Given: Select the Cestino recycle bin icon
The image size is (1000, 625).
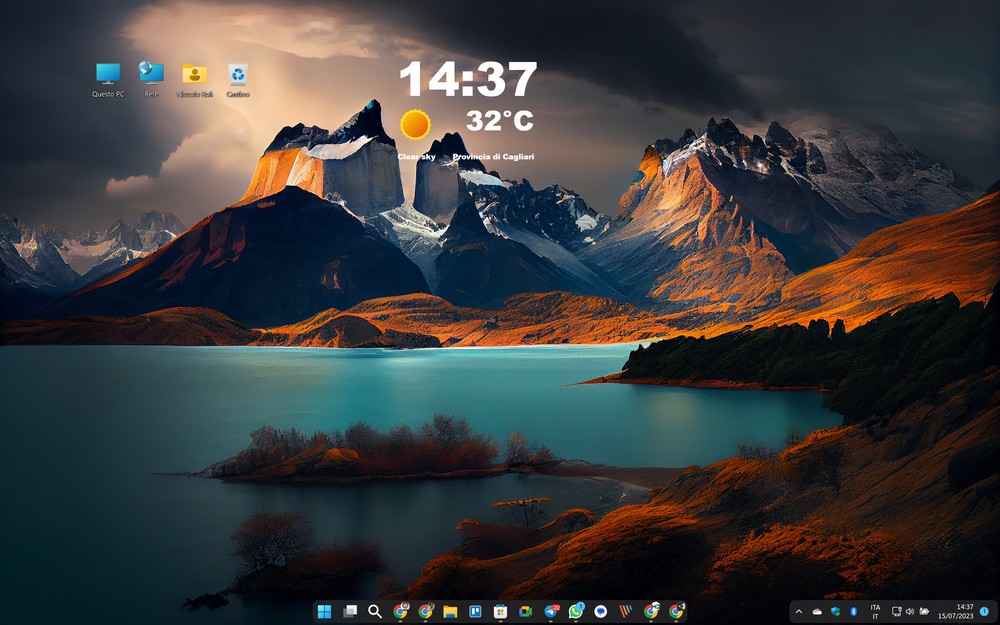Looking at the screenshot, I should (238, 74).
